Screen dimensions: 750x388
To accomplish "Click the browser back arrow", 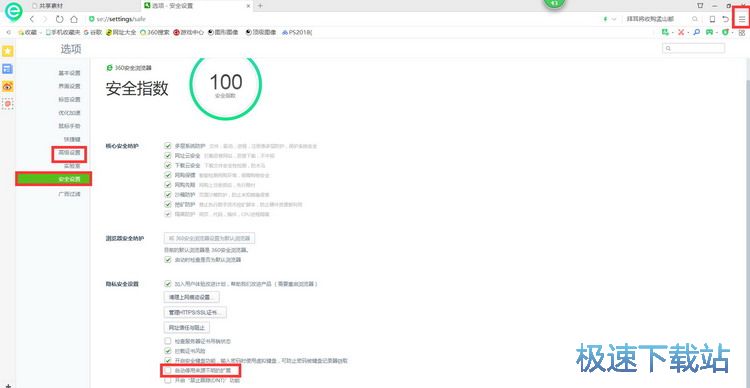I will click(32, 19).
